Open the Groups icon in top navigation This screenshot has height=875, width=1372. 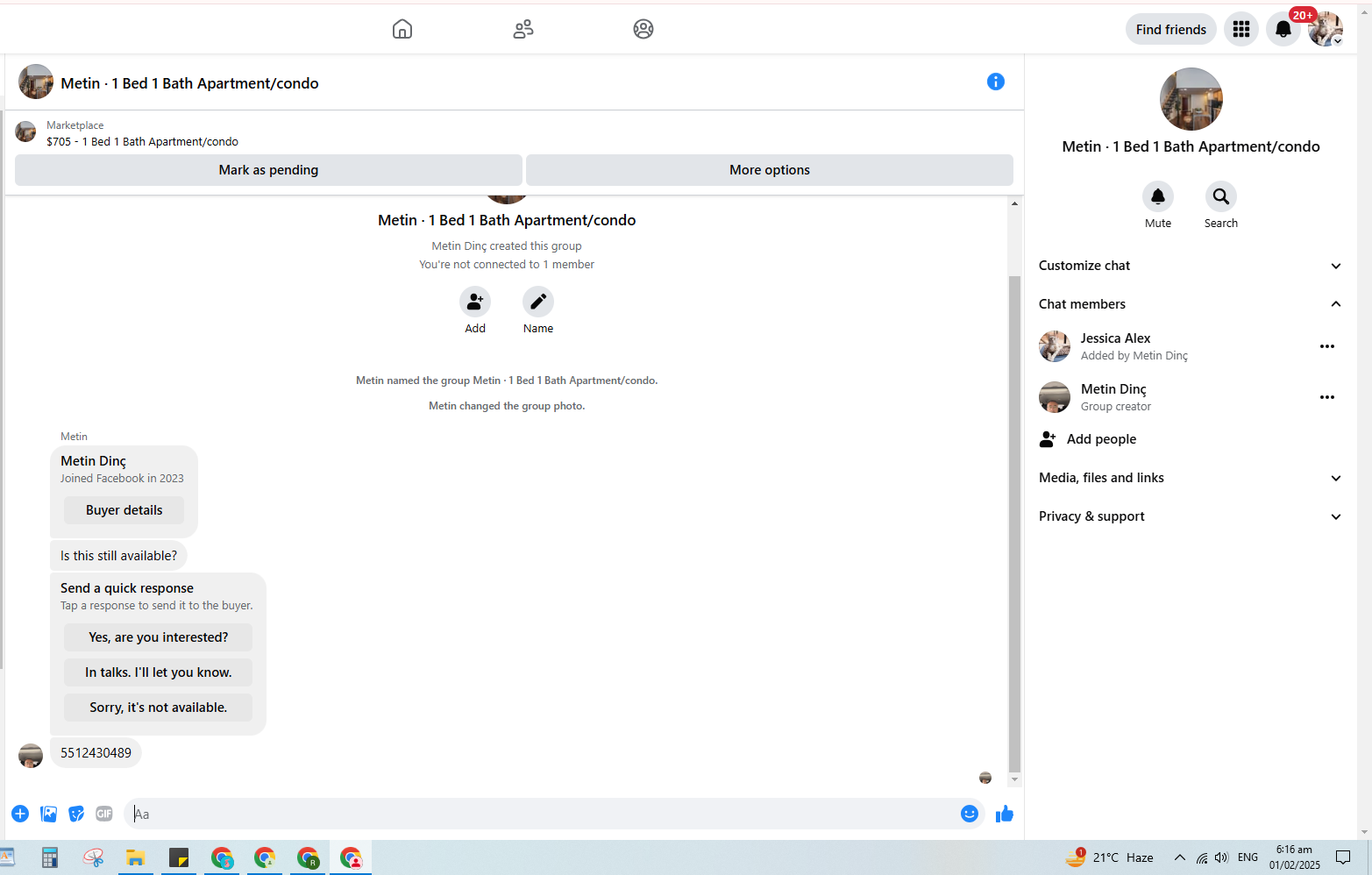point(643,29)
